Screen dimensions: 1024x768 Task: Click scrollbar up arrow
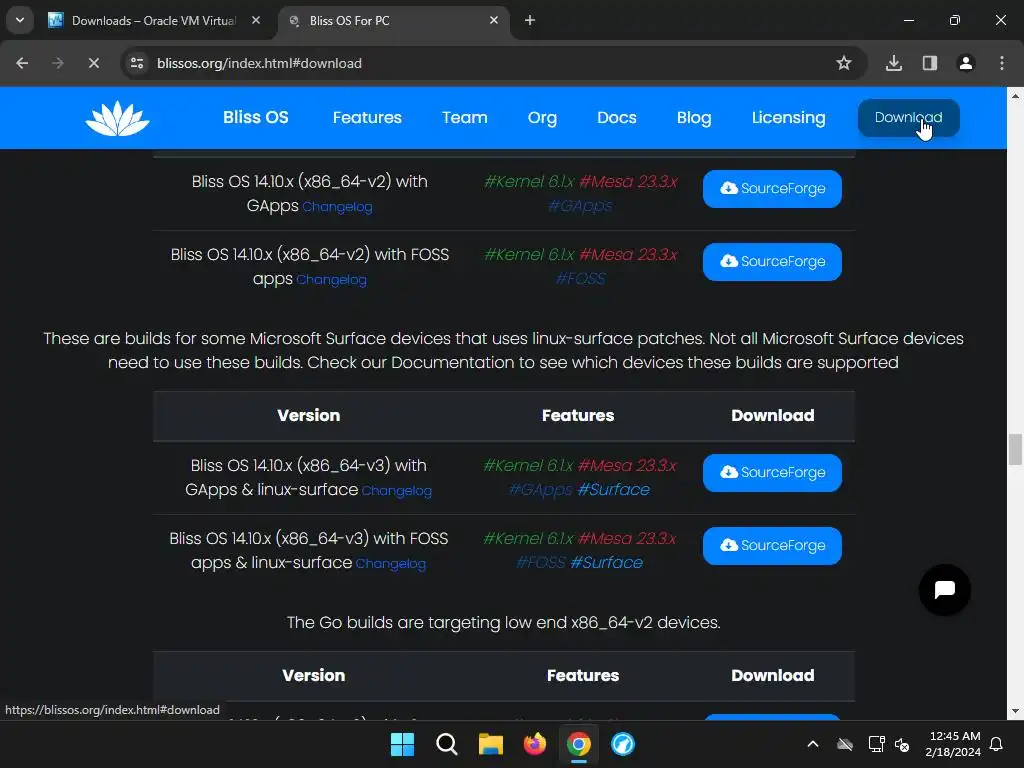[1015, 96]
